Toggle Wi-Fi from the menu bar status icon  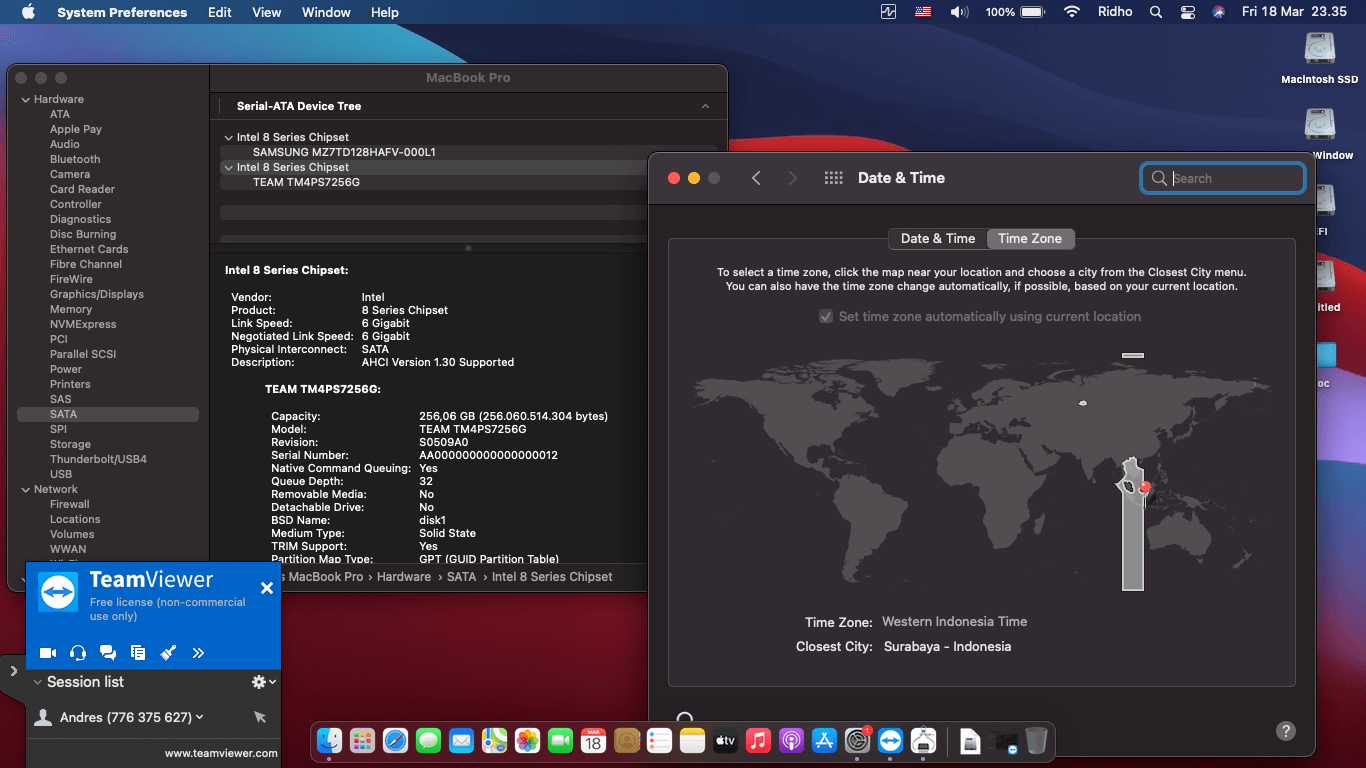1071,12
